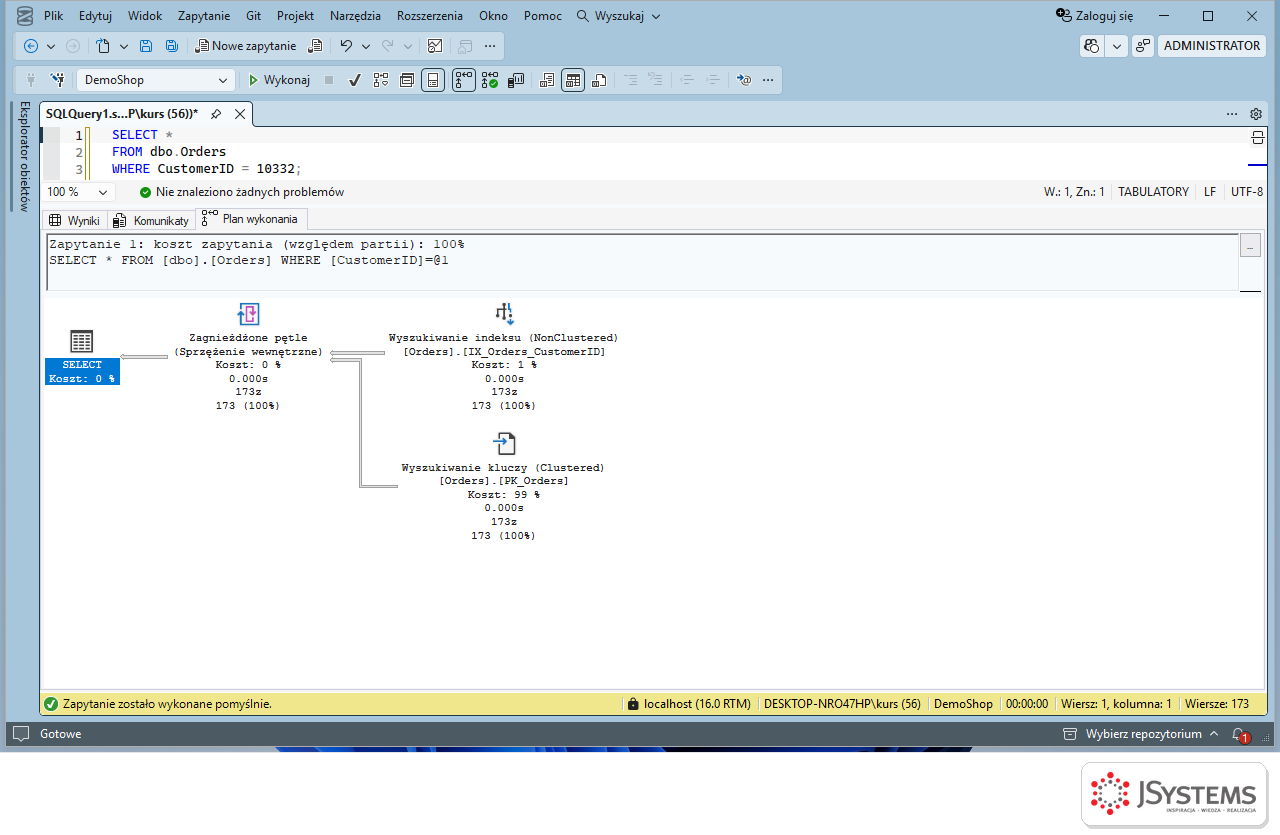Click the Save file icon
This screenshot has height=835, width=1280.
(x=146, y=46)
